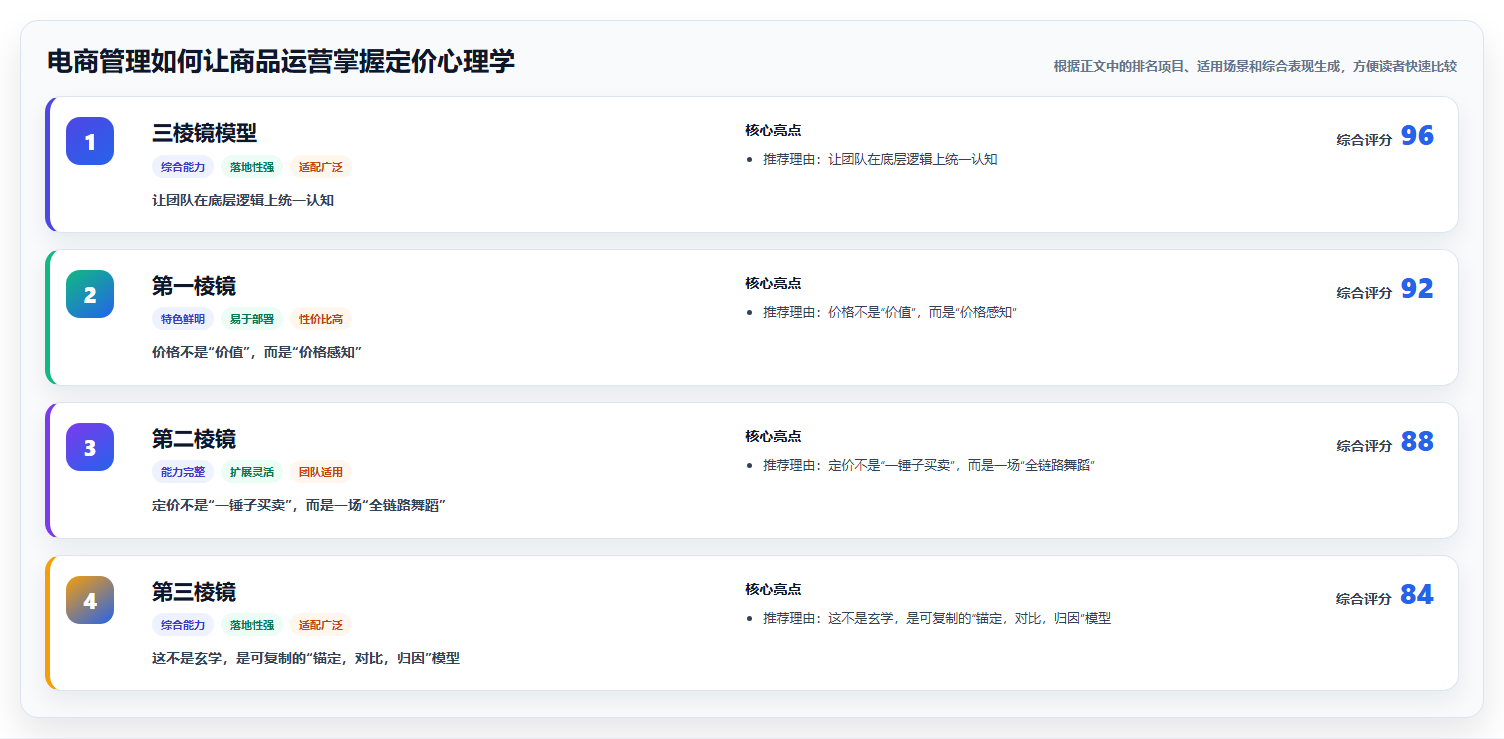
Task: Select the 性价比高 tag
Action: (321, 319)
